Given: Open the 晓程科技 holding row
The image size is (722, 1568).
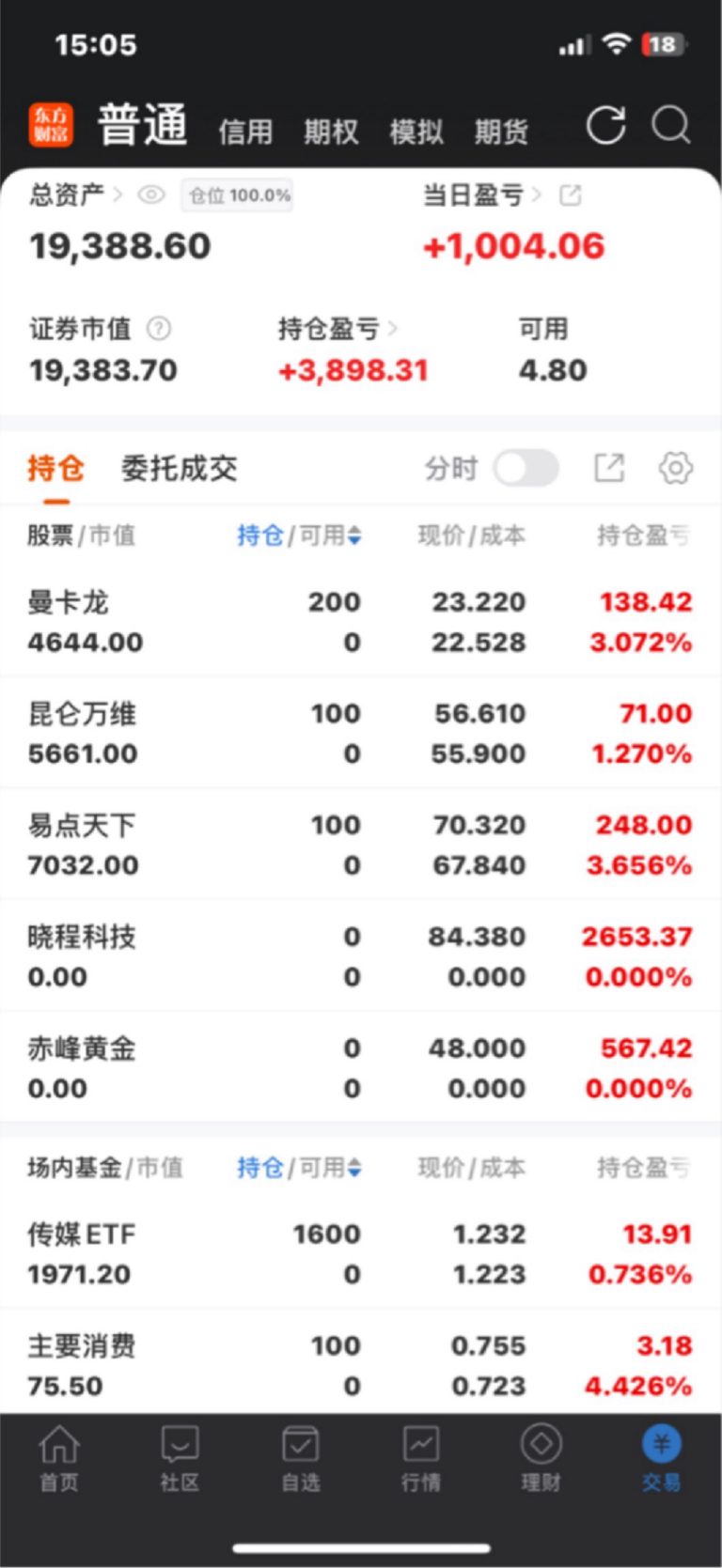Looking at the screenshot, I should [x=361, y=956].
